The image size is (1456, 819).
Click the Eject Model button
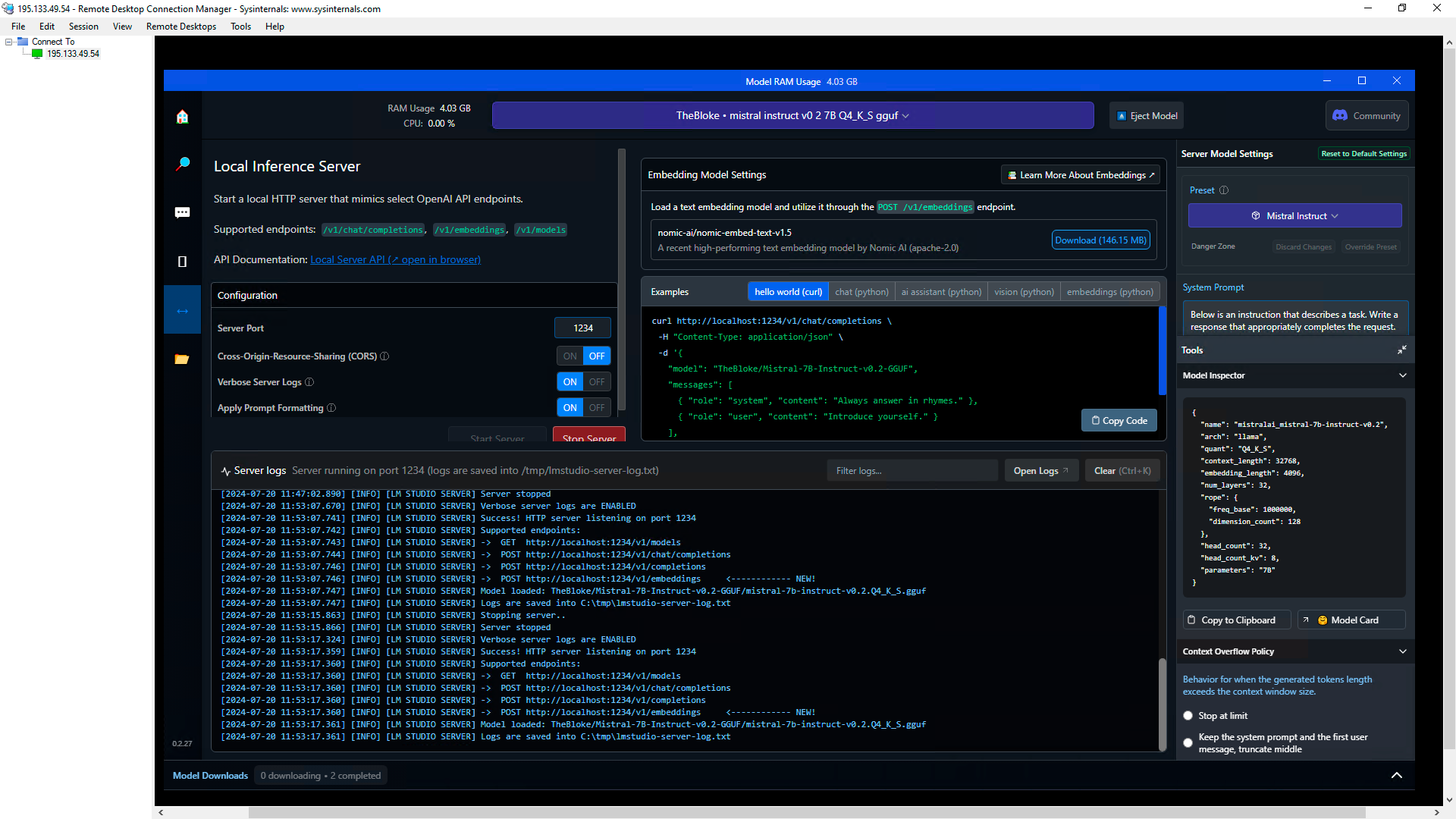[x=1147, y=116]
